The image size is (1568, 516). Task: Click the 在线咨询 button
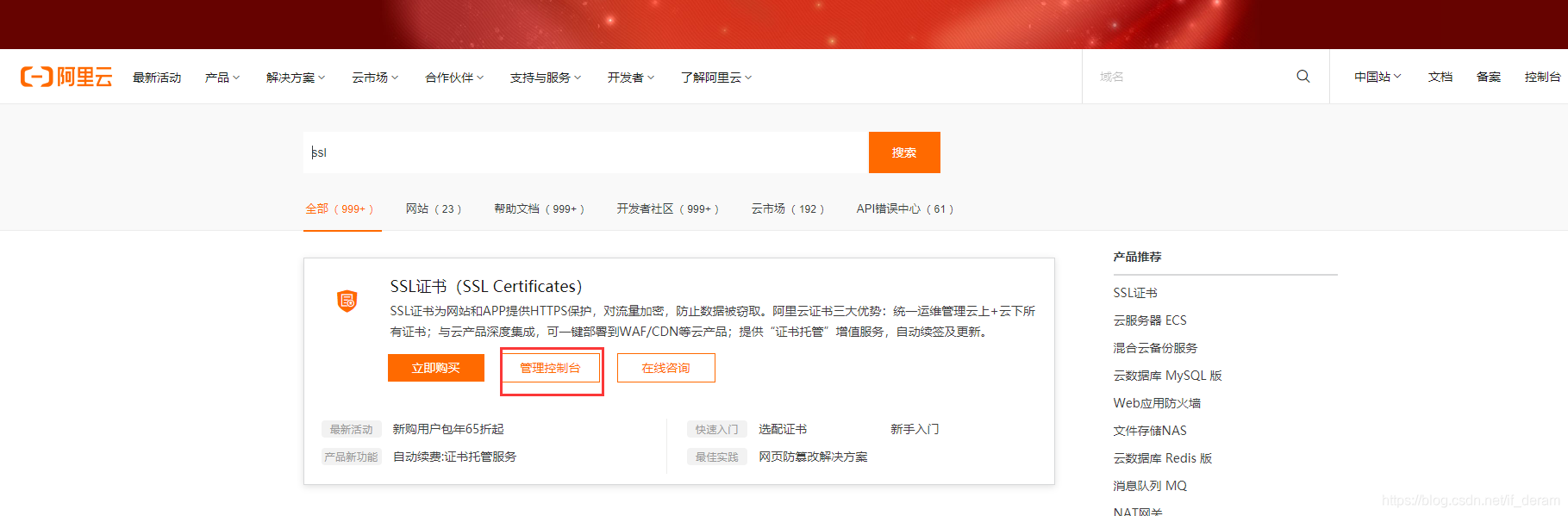pos(665,368)
